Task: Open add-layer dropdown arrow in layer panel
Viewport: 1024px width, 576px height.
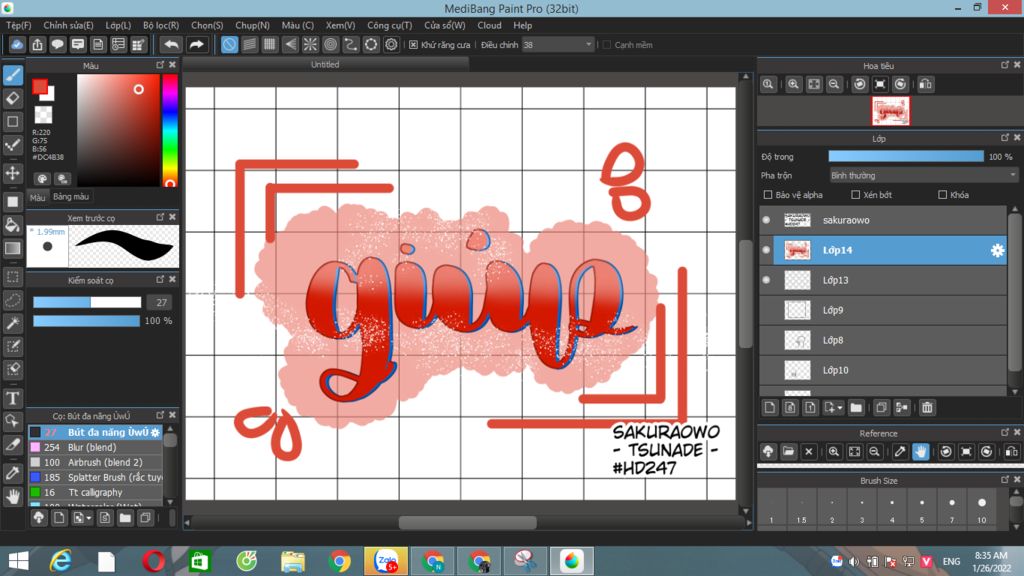Action: (x=840, y=408)
